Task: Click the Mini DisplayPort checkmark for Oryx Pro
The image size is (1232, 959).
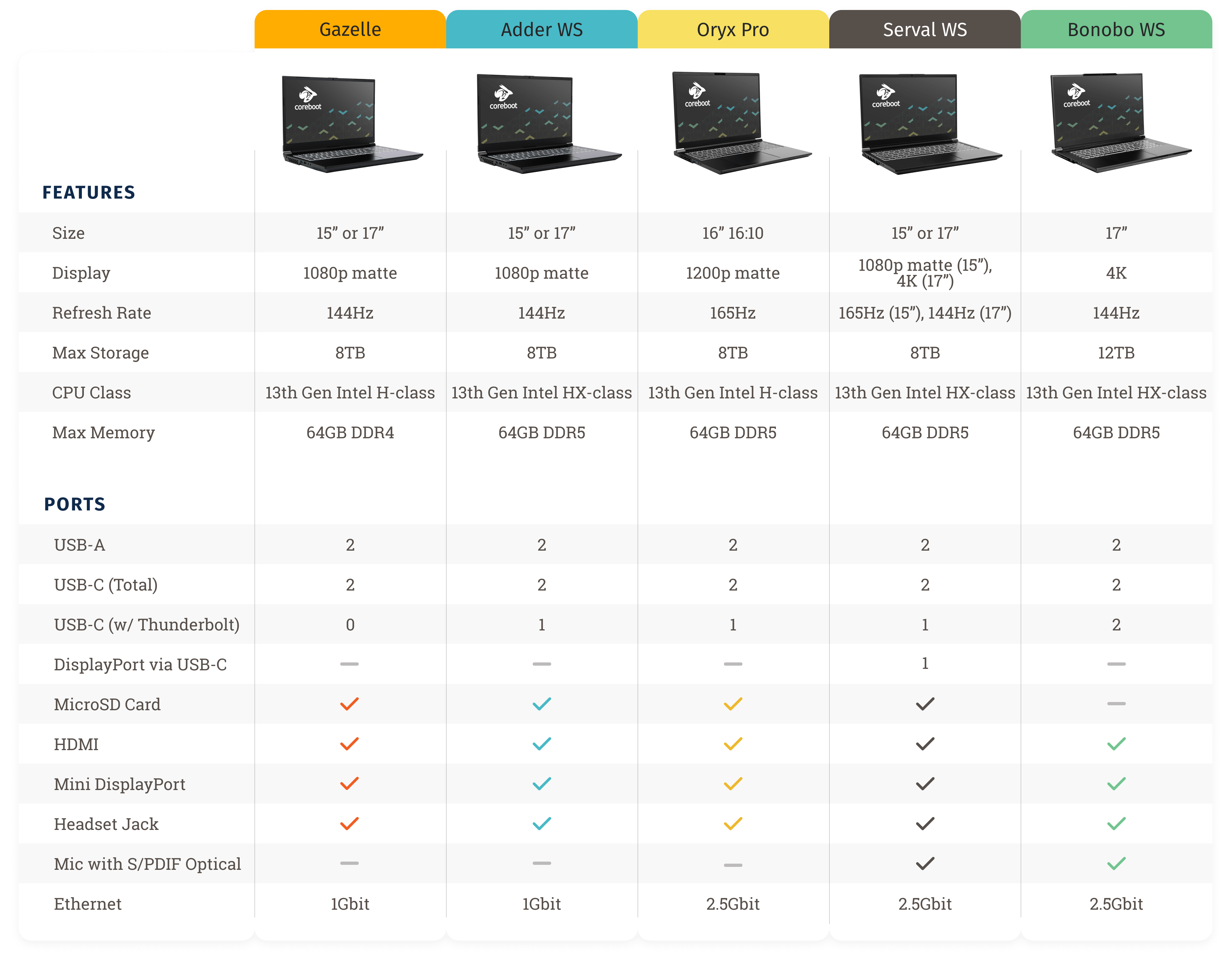Action: pos(733,783)
